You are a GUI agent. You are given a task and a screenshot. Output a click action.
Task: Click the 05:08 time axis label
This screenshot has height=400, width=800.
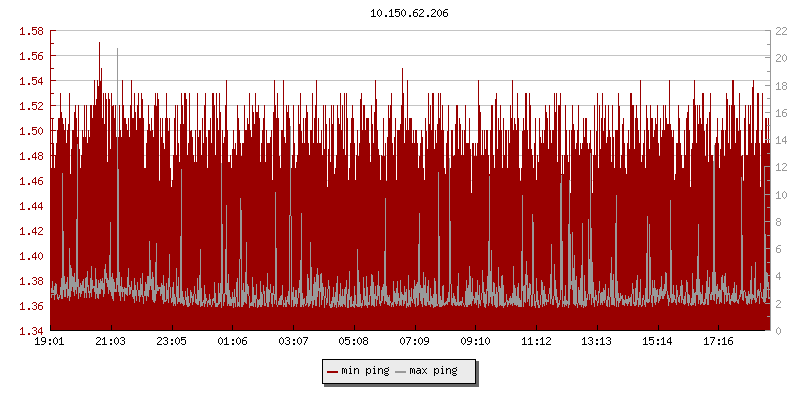click(x=354, y=342)
